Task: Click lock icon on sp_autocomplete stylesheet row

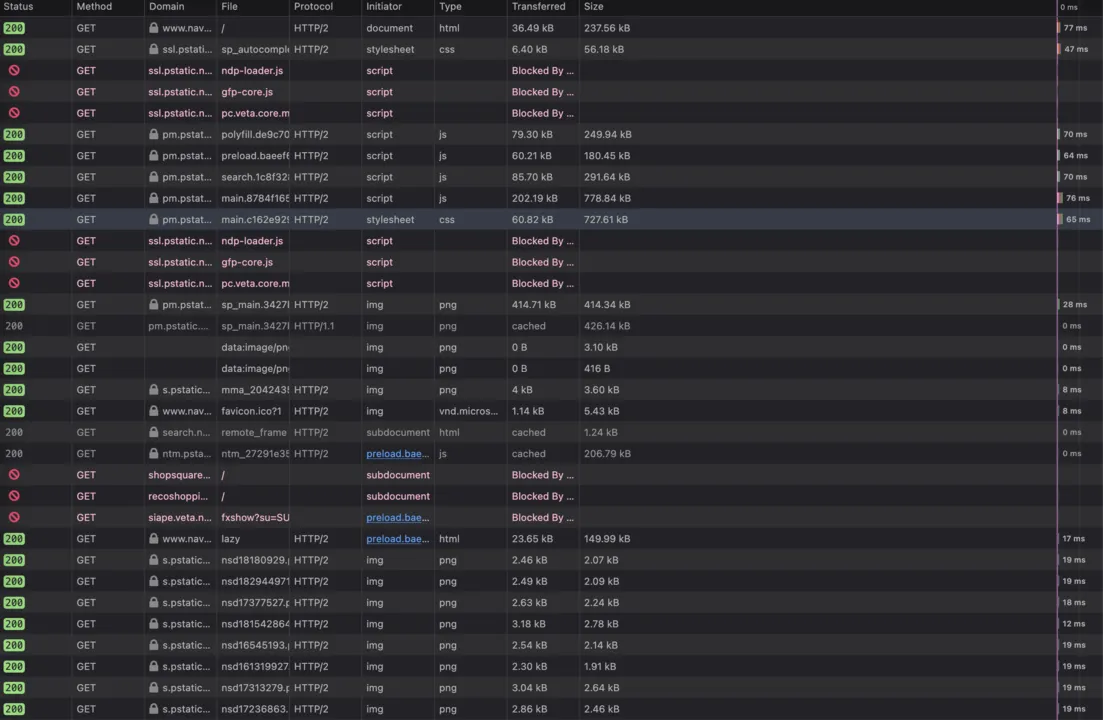Action: point(154,49)
